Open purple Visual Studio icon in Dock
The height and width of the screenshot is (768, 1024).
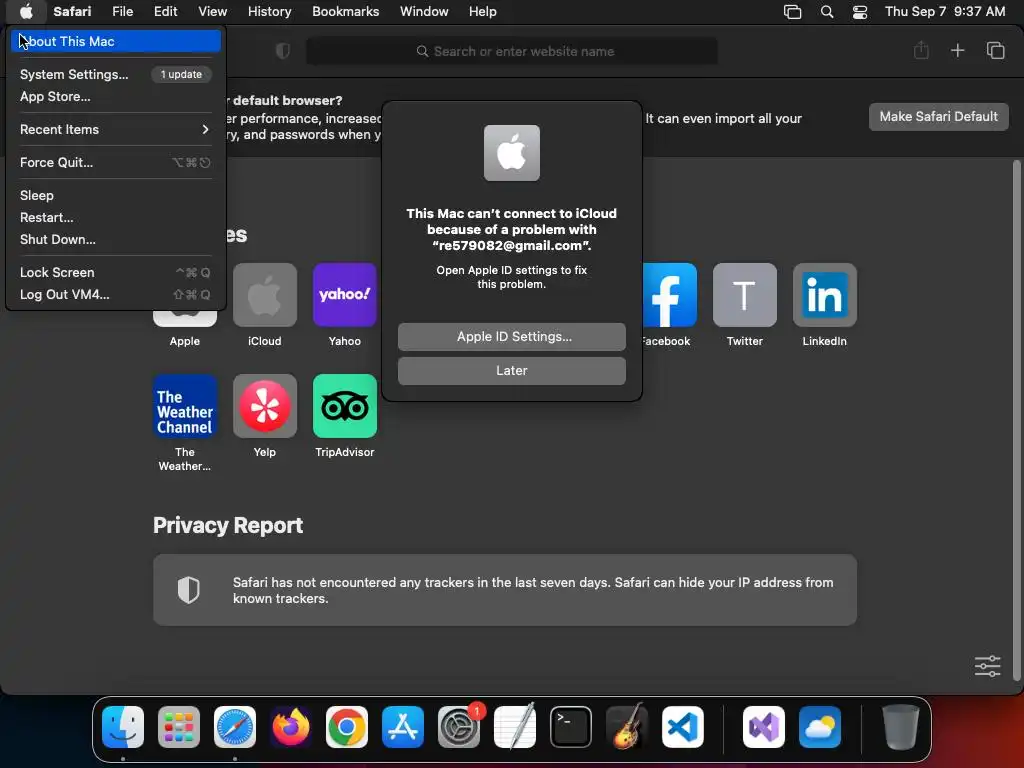[x=763, y=727]
